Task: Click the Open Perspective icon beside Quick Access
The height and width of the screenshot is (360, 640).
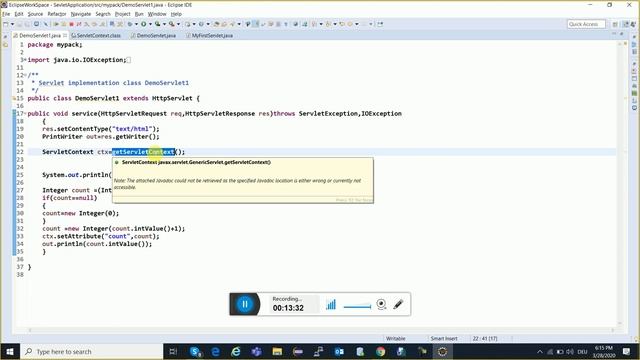Action: pos(615,24)
